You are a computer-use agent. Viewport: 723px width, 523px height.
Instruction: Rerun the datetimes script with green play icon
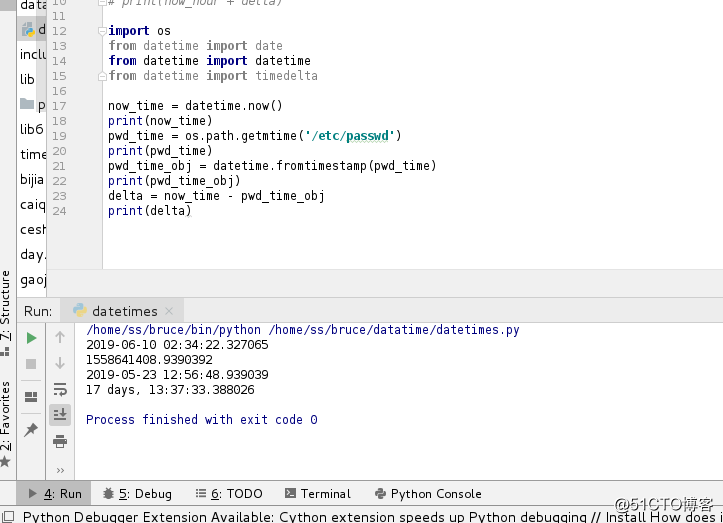tap(31, 338)
